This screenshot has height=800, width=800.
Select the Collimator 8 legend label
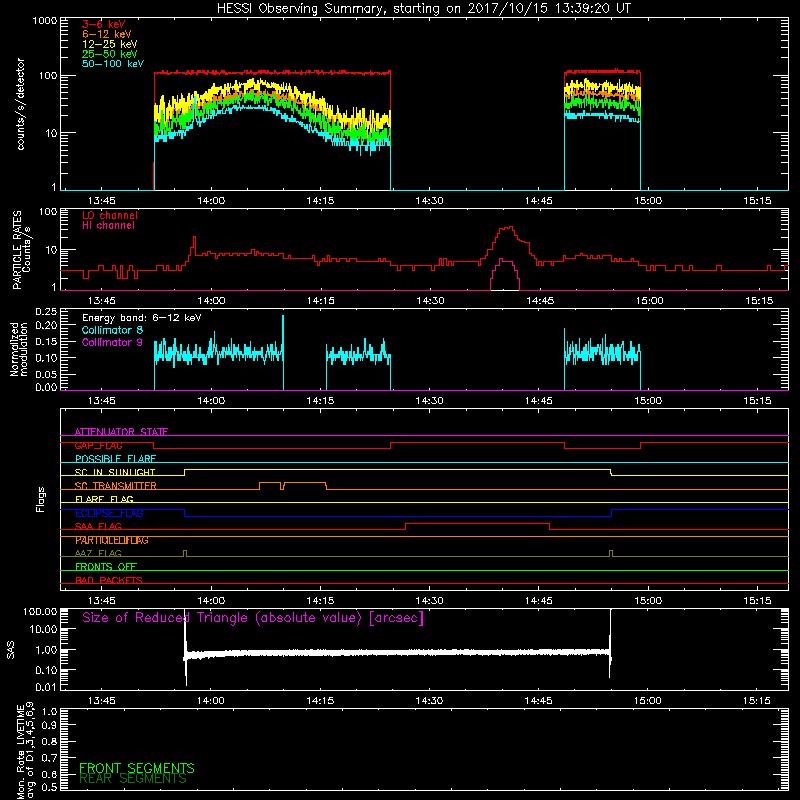[112, 330]
